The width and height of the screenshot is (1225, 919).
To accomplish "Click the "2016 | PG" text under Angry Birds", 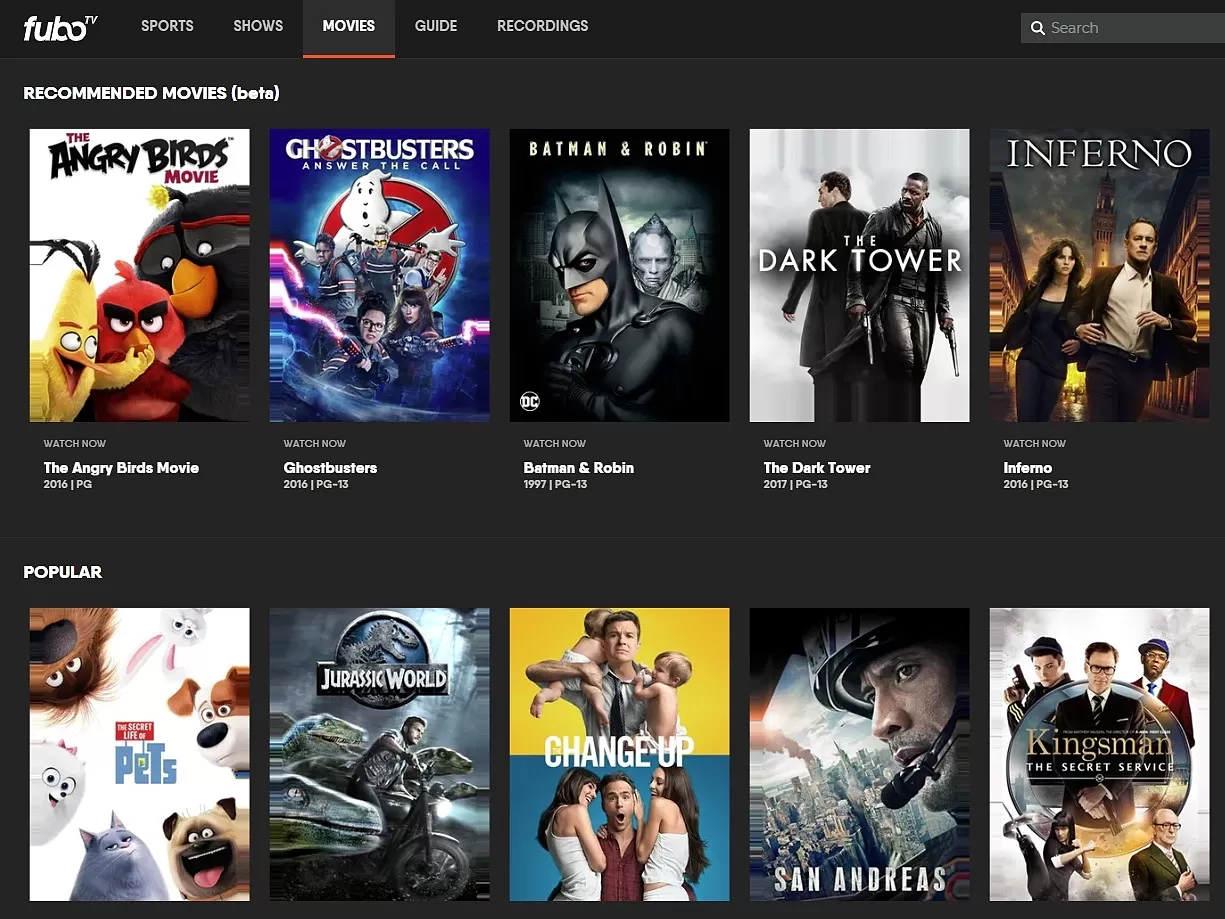I will click(68, 484).
